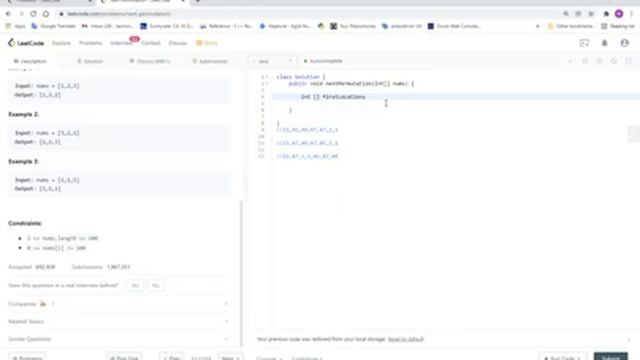Toggle the Autocomplete indicator
This screenshot has height=360, width=640.
click(323, 61)
